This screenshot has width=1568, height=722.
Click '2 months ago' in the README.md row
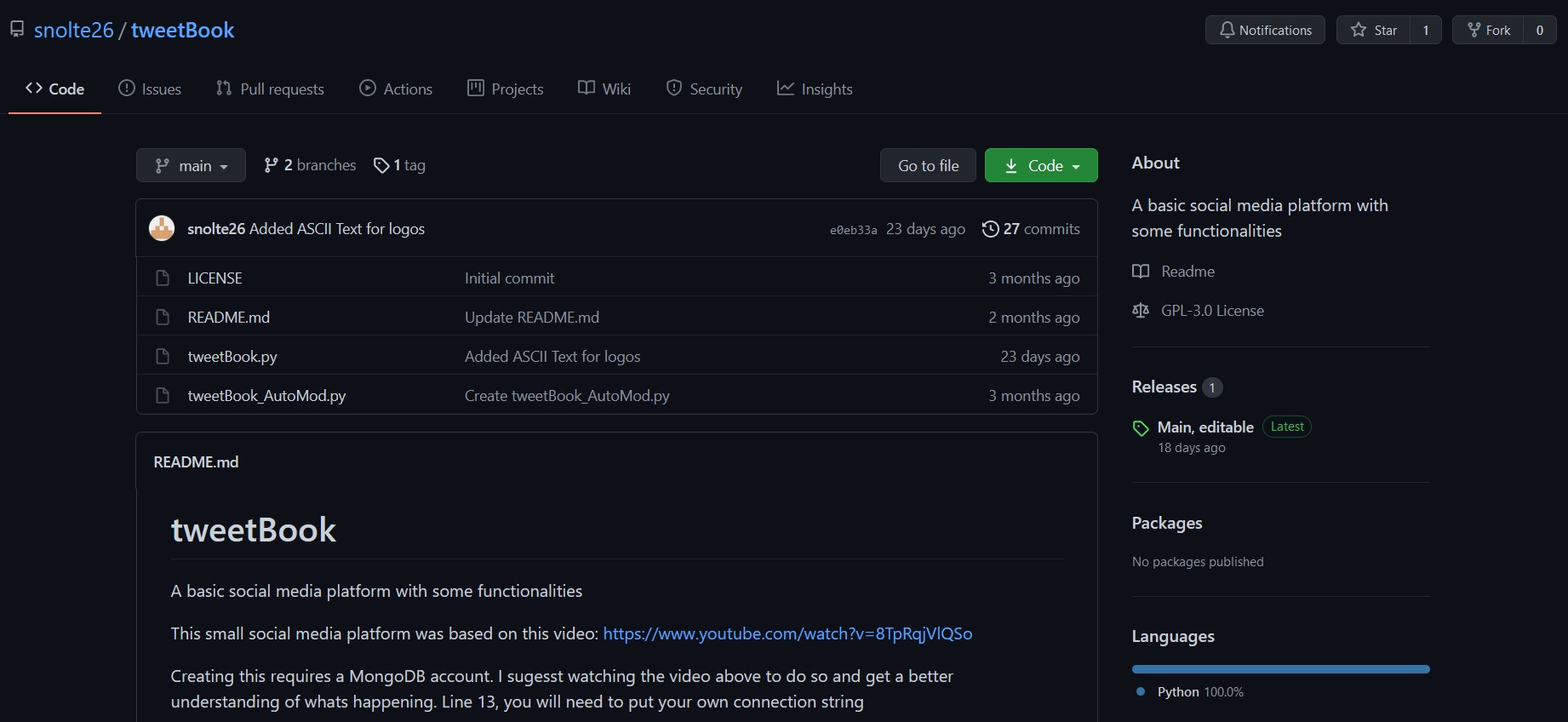click(1033, 318)
